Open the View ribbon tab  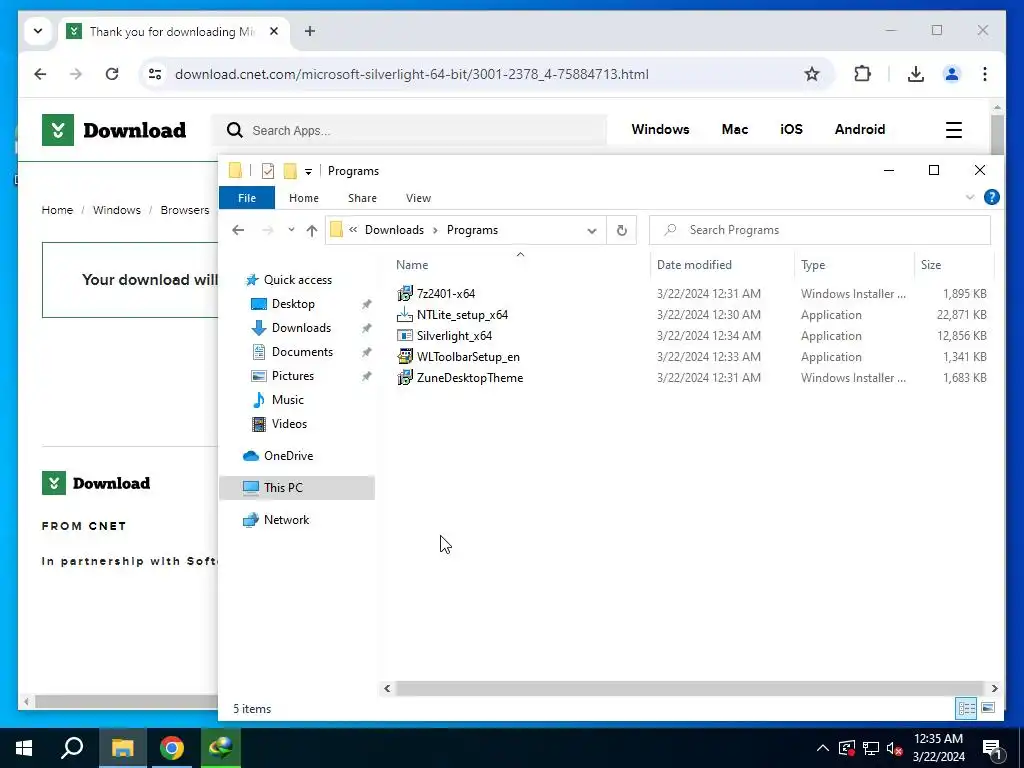coord(419,198)
